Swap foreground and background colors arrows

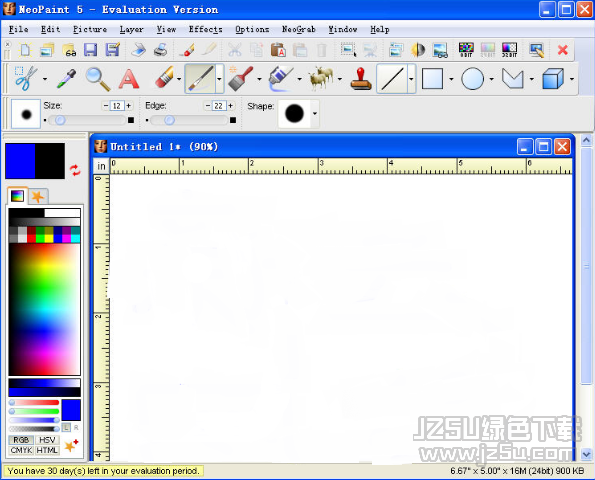[x=75, y=170]
